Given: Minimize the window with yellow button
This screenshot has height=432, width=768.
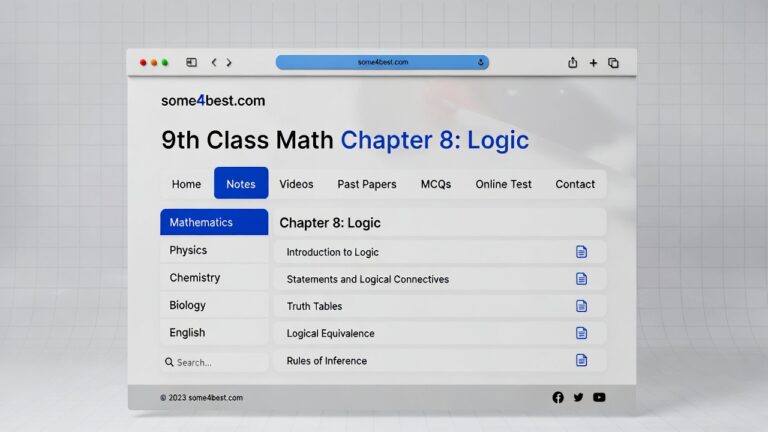Looking at the screenshot, I should 154,63.
